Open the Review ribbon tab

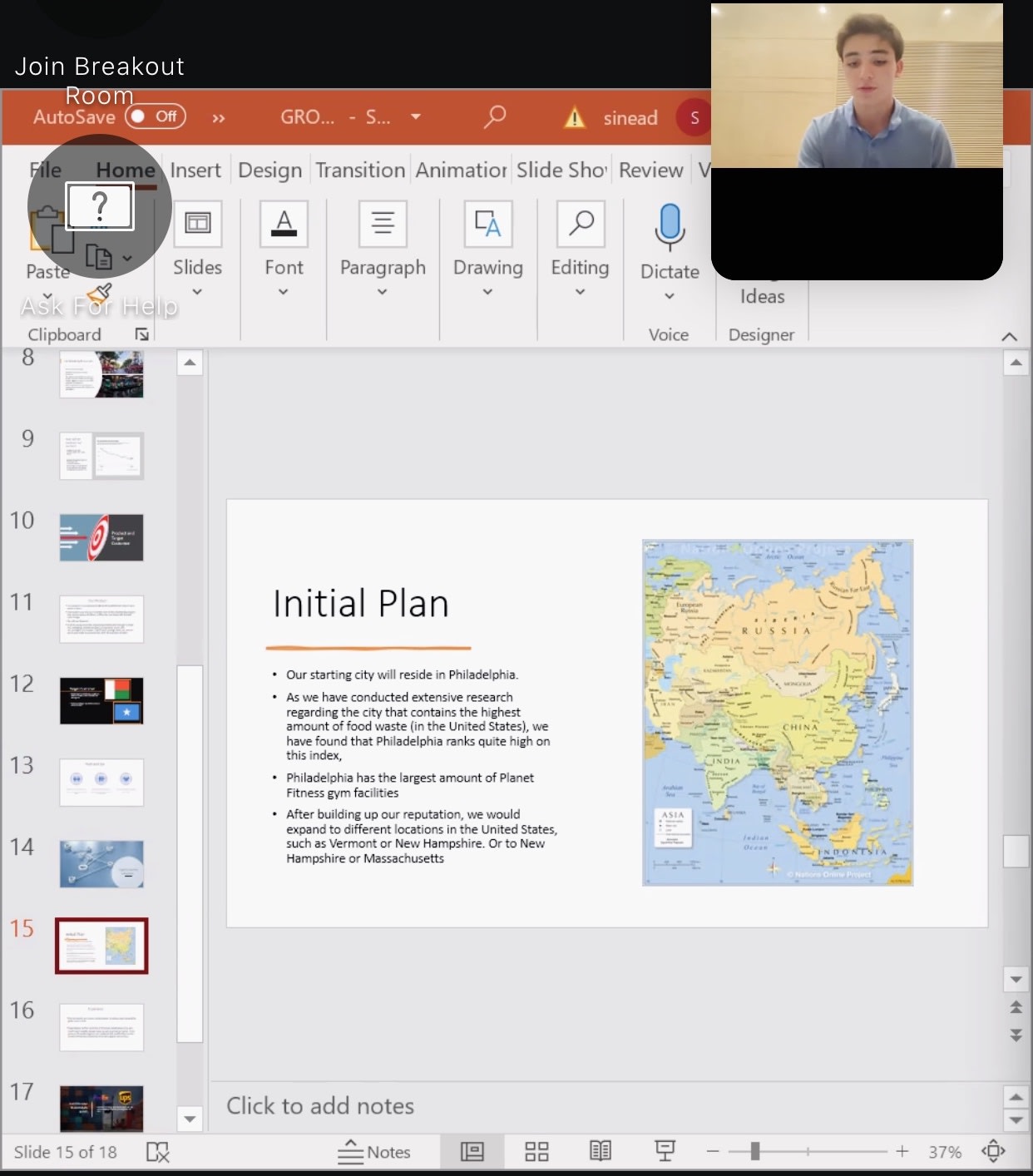point(650,170)
